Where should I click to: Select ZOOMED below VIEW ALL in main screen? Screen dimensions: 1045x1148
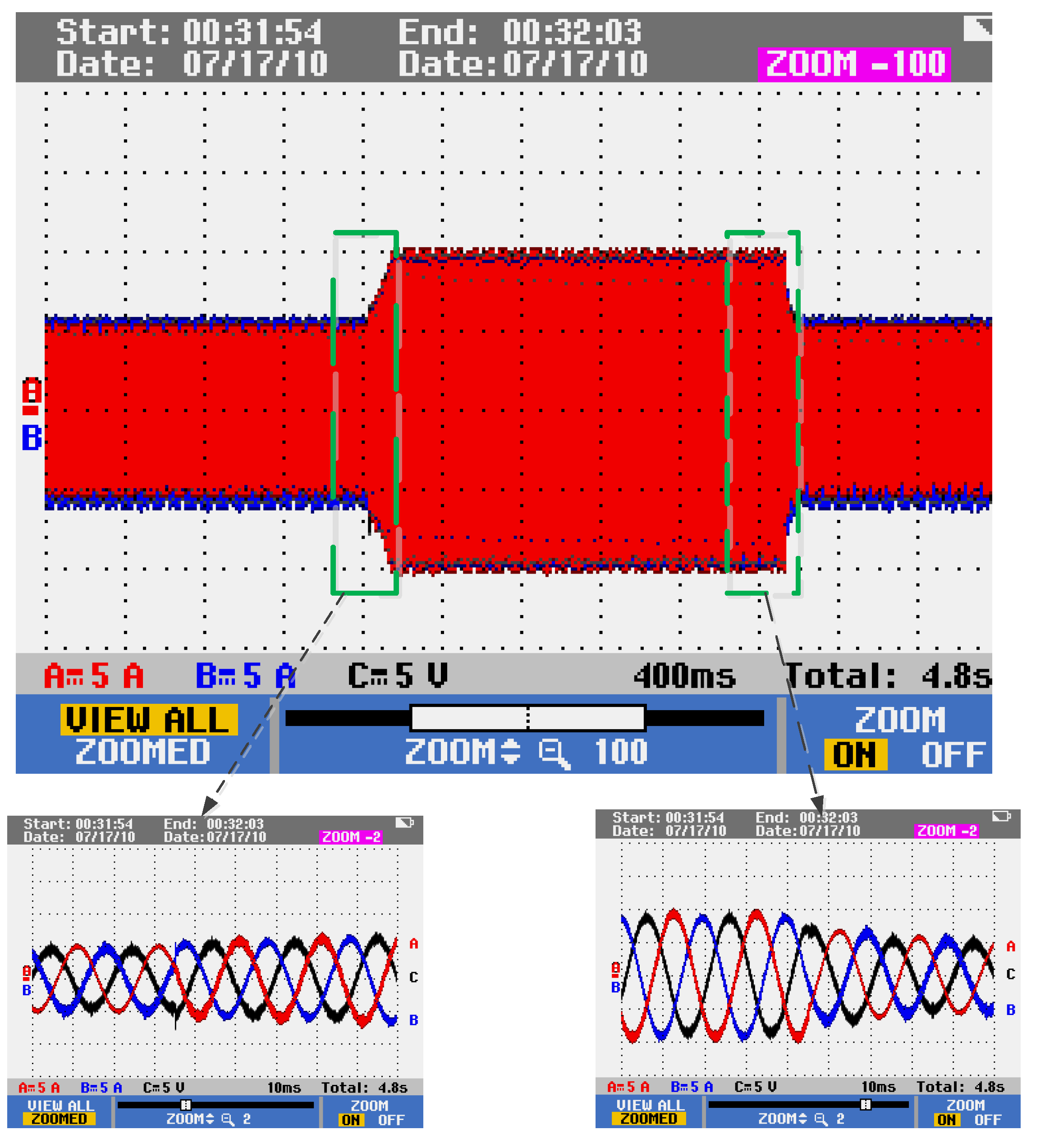click(x=142, y=751)
